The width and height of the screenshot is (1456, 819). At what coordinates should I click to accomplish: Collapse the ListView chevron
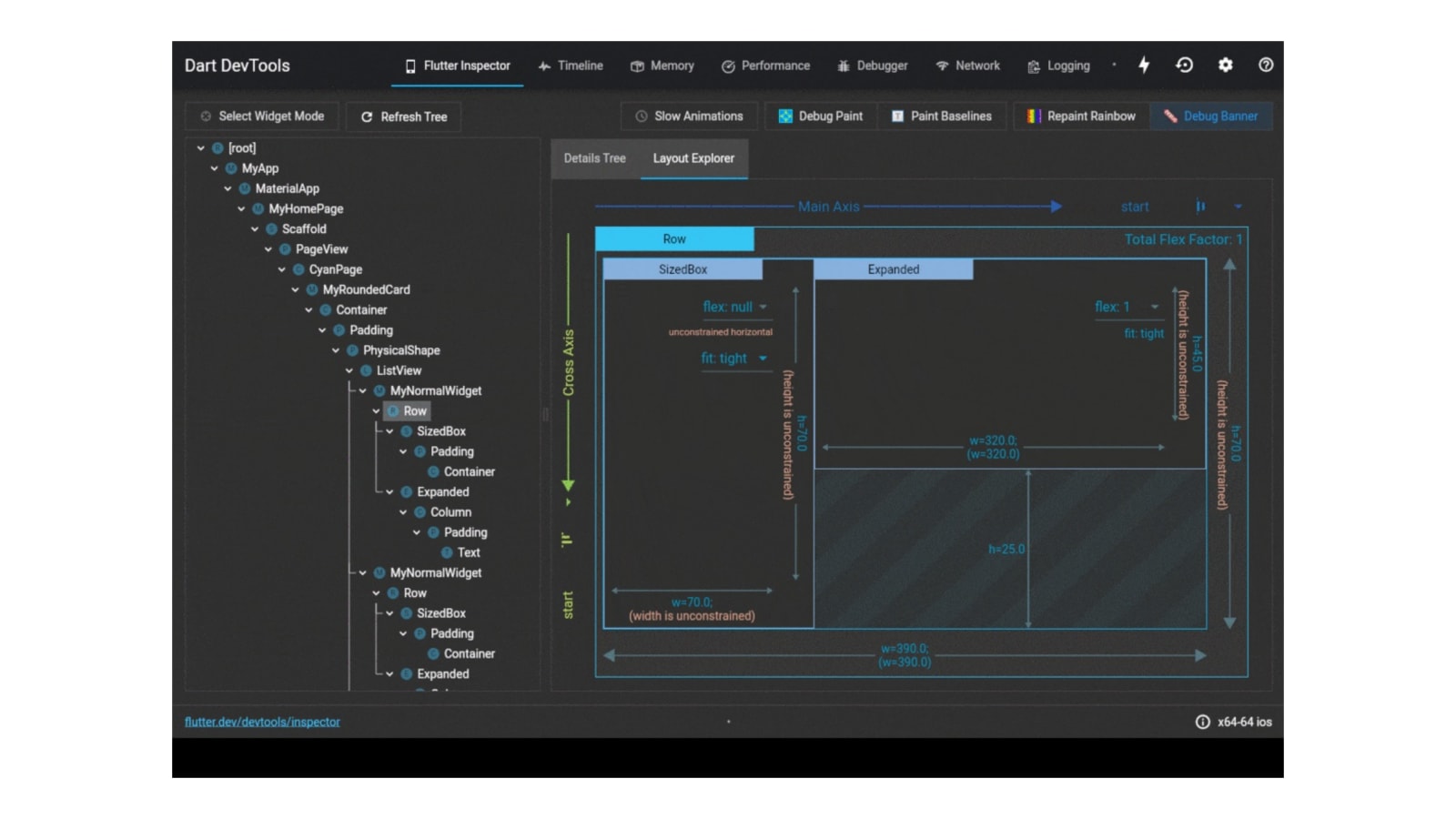[x=349, y=370]
